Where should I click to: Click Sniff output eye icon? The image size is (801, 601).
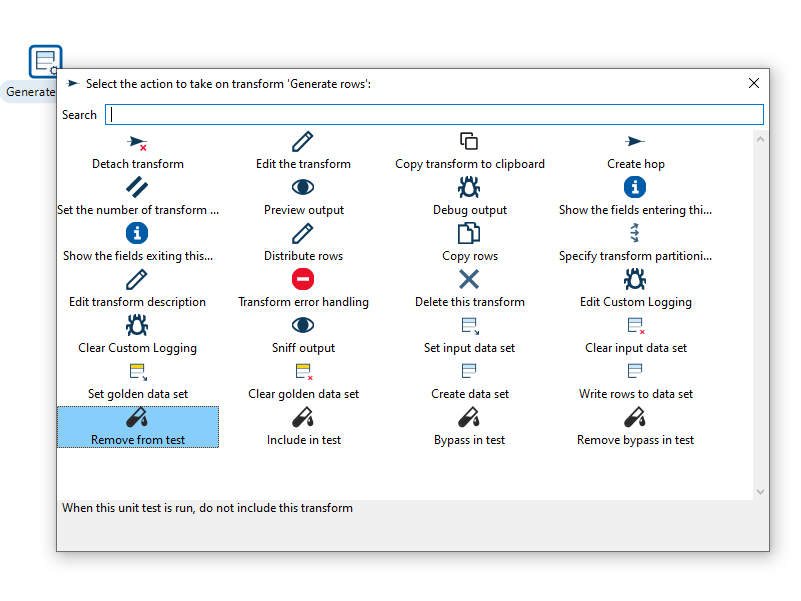click(303, 325)
